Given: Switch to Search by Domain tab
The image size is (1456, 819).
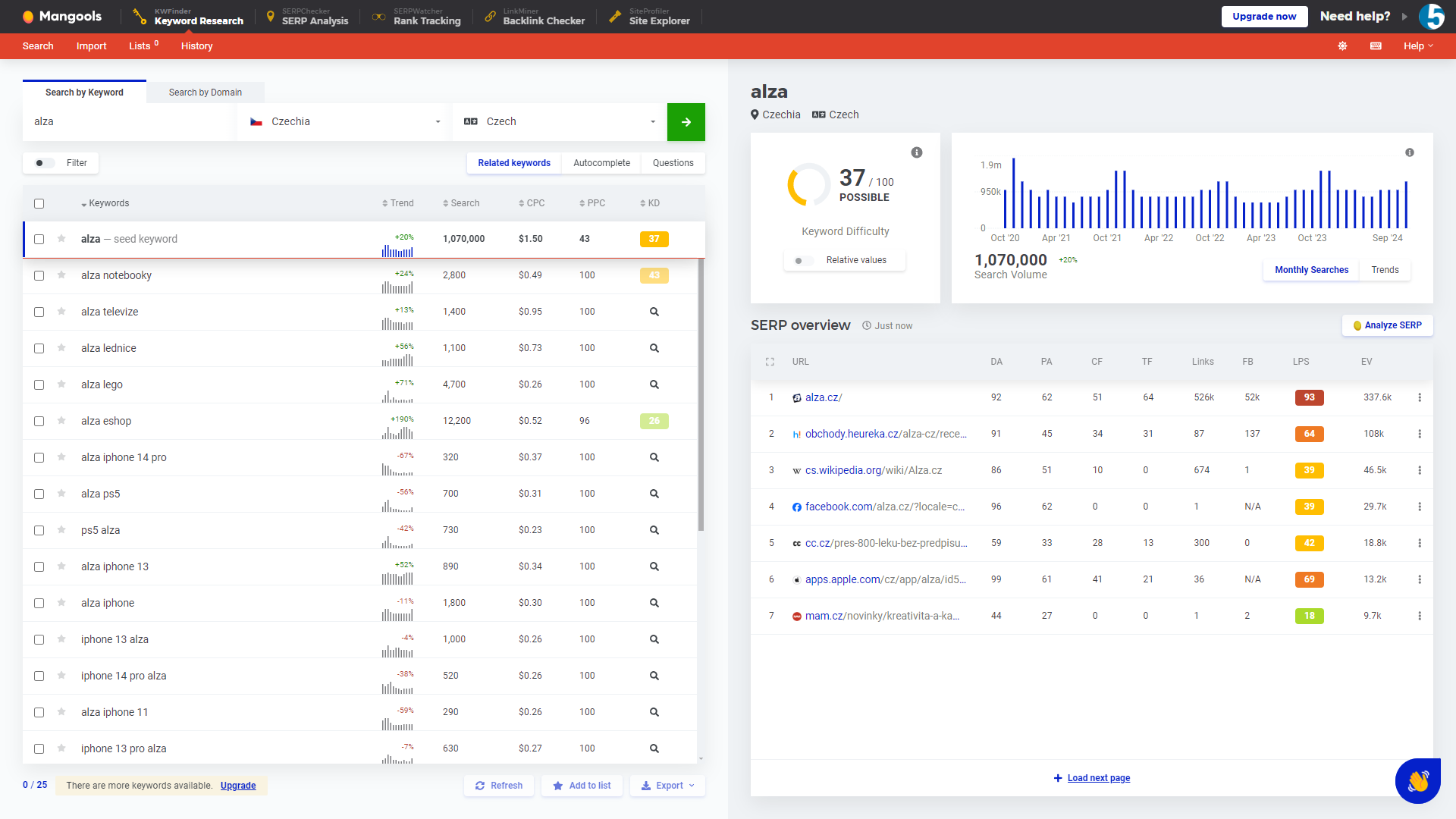Looking at the screenshot, I should pos(206,93).
